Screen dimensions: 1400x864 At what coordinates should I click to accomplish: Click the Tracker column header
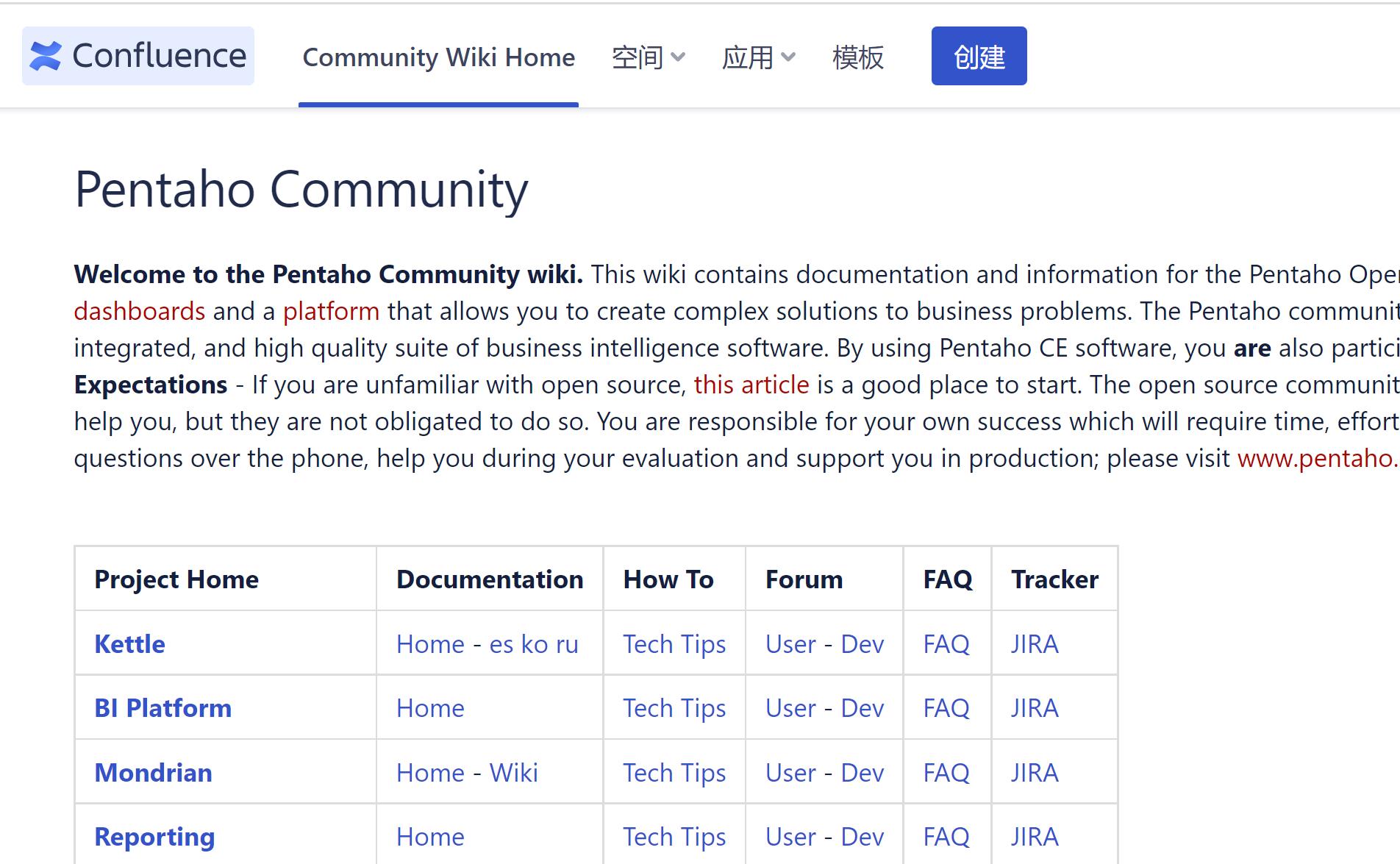pyautogui.click(x=1054, y=579)
